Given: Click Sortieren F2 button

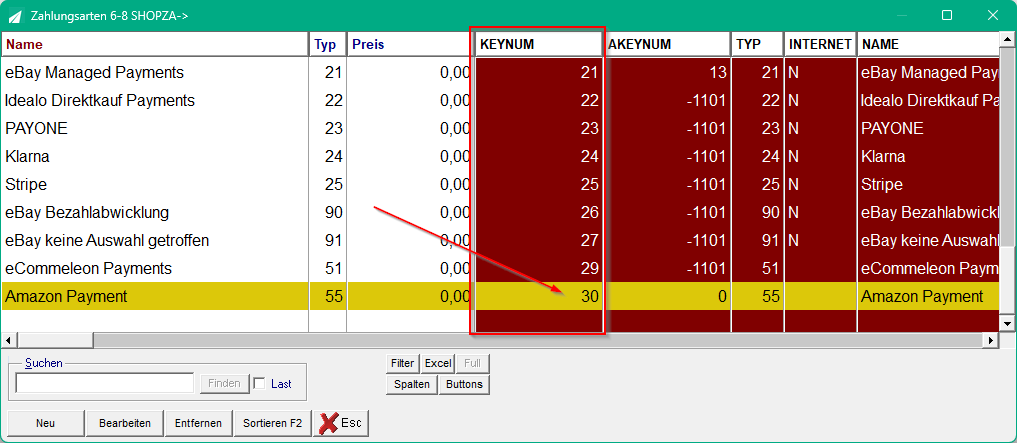Looking at the screenshot, I should click(x=272, y=423).
